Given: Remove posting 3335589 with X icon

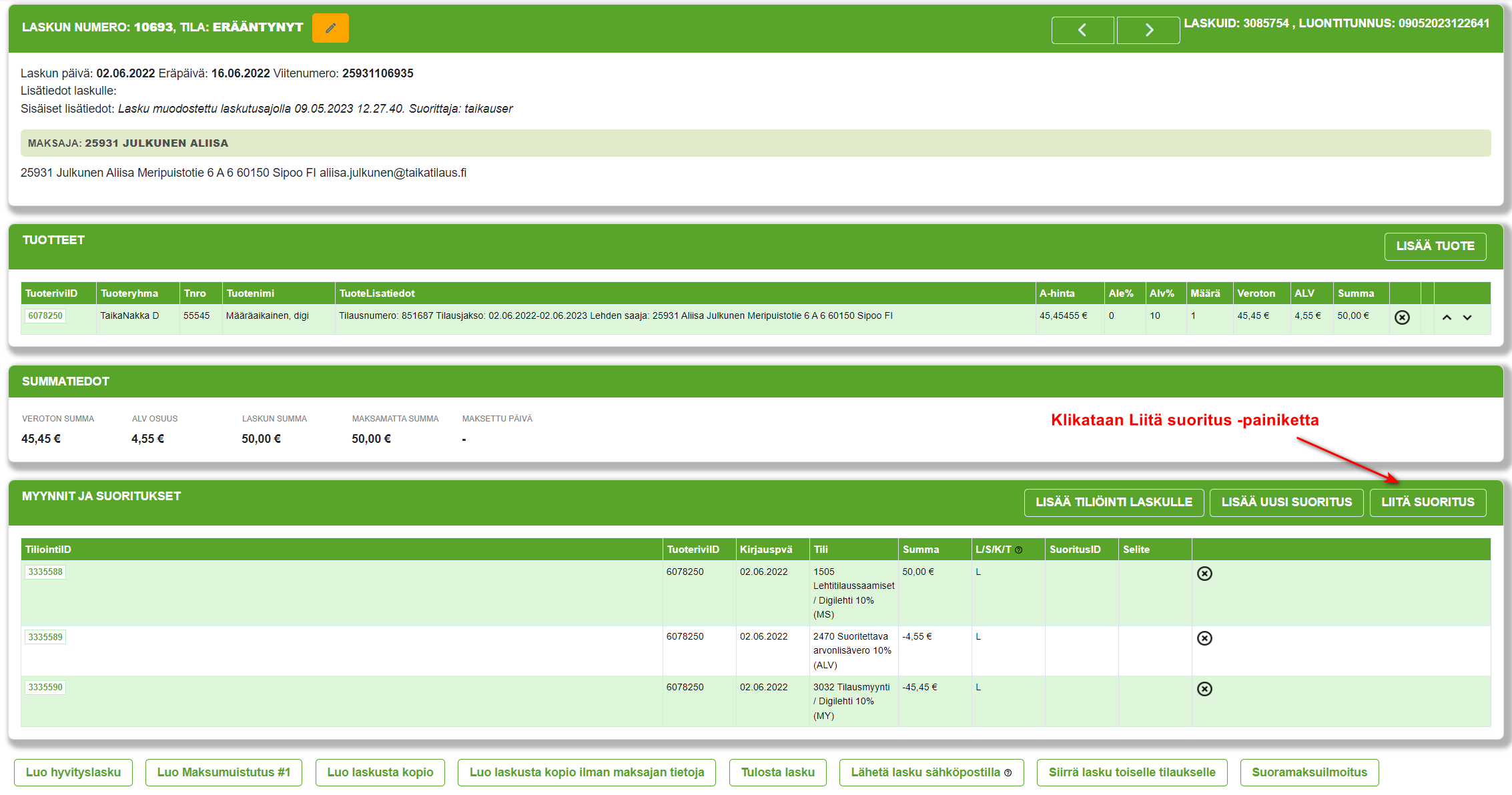Looking at the screenshot, I should (x=1204, y=638).
